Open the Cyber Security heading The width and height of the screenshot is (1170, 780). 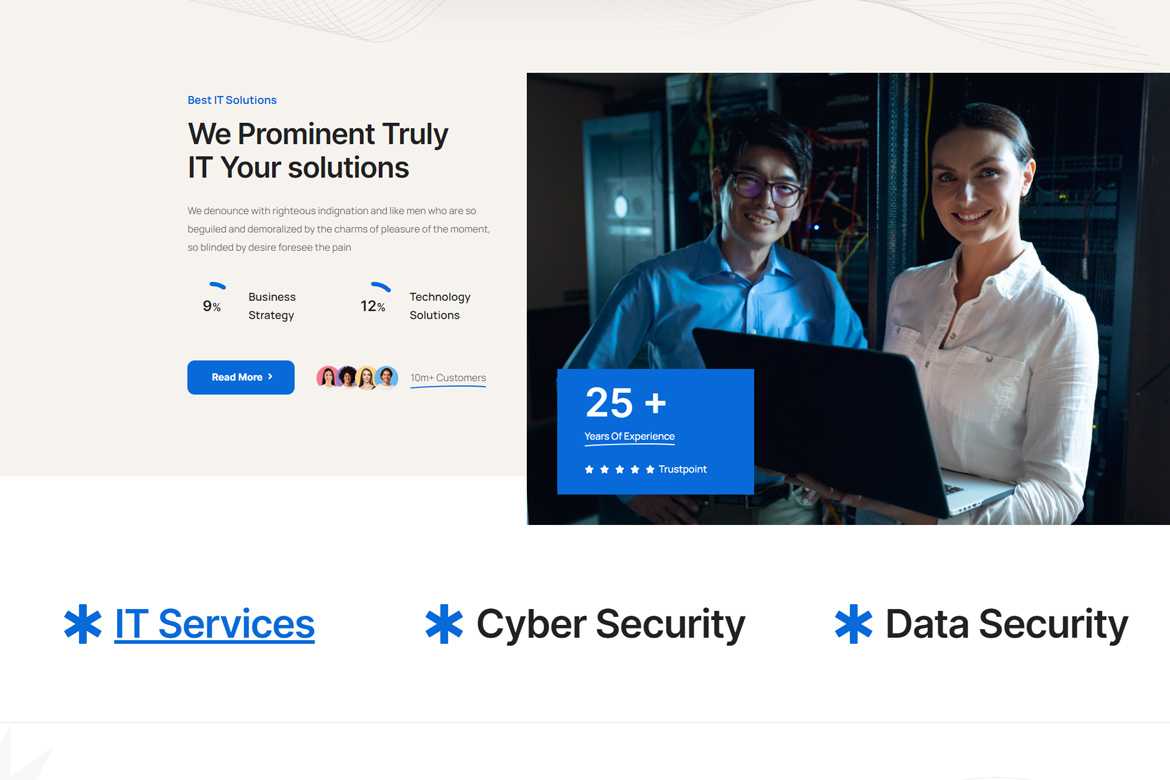pyautogui.click(x=610, y=624)
